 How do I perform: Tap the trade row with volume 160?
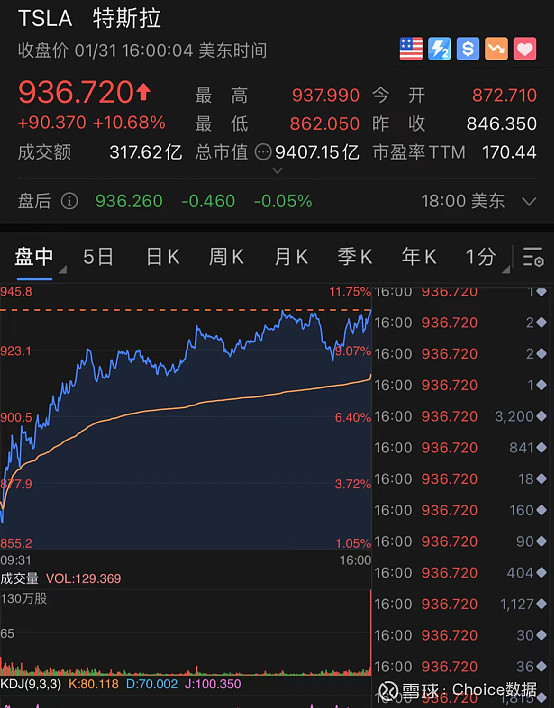click(x=461, y=510)
